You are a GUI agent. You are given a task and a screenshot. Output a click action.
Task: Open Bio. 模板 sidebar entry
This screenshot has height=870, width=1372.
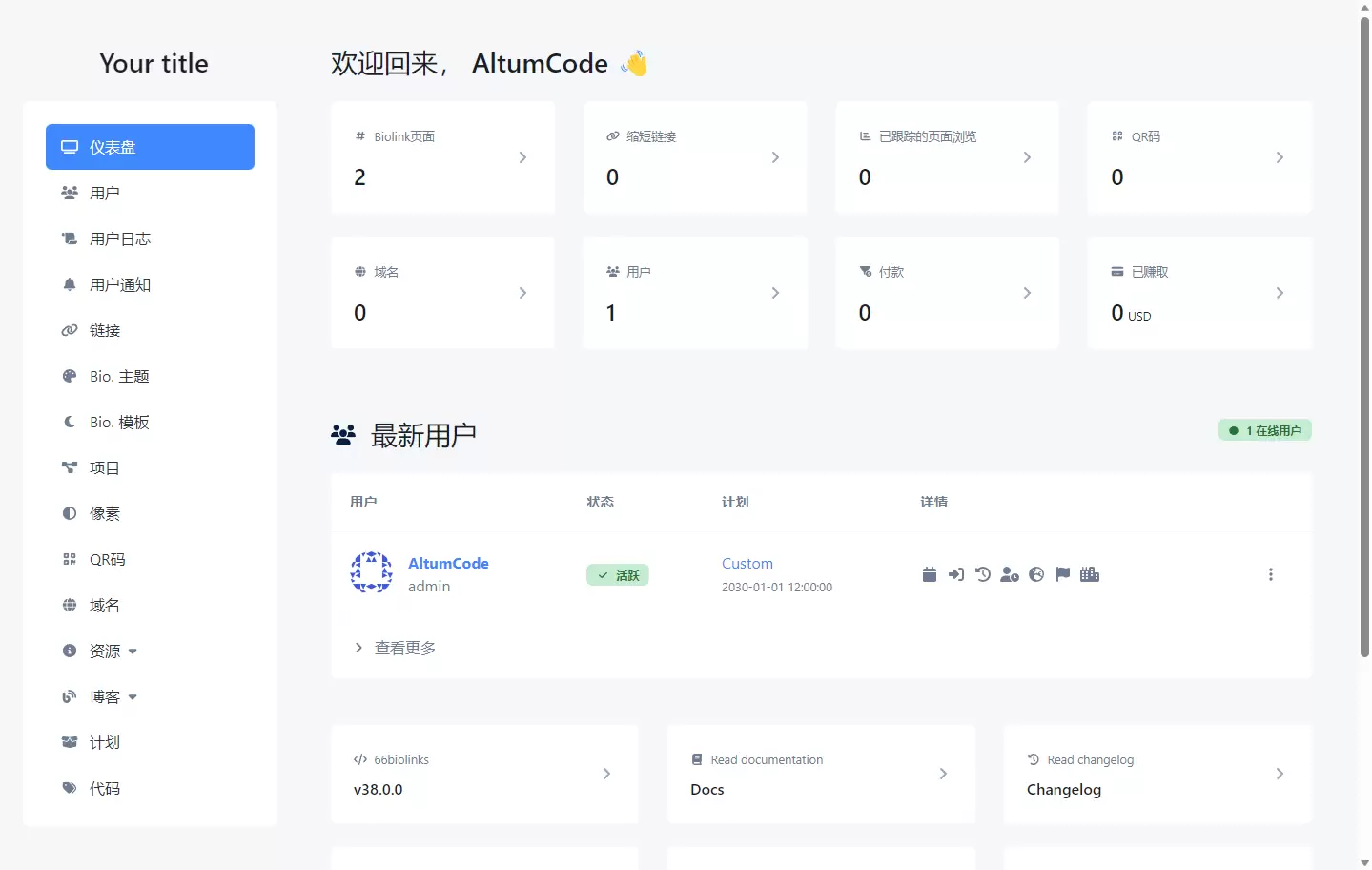click(x=150, y=422)
